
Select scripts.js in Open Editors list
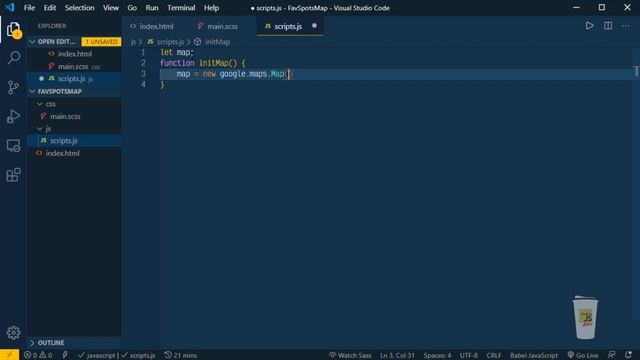coord(74,79)
